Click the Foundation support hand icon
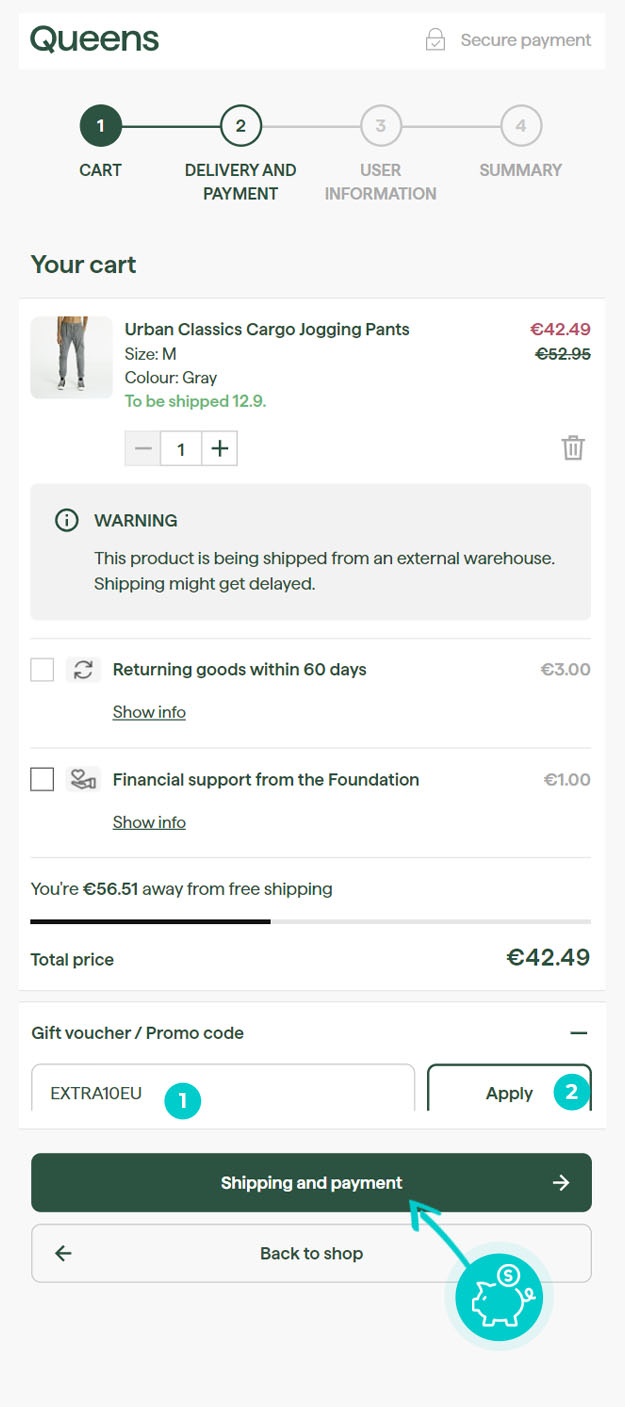 click(x=82, y=779)
